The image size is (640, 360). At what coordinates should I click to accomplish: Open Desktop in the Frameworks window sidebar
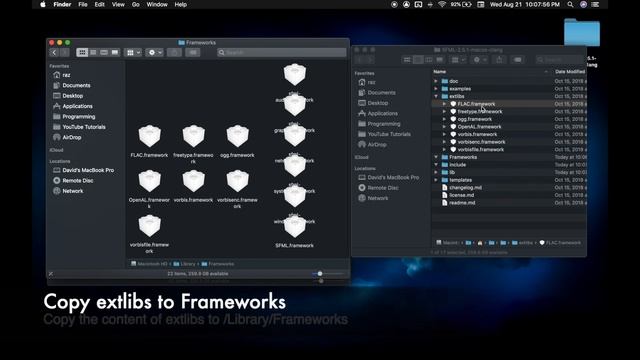(68, 96)
